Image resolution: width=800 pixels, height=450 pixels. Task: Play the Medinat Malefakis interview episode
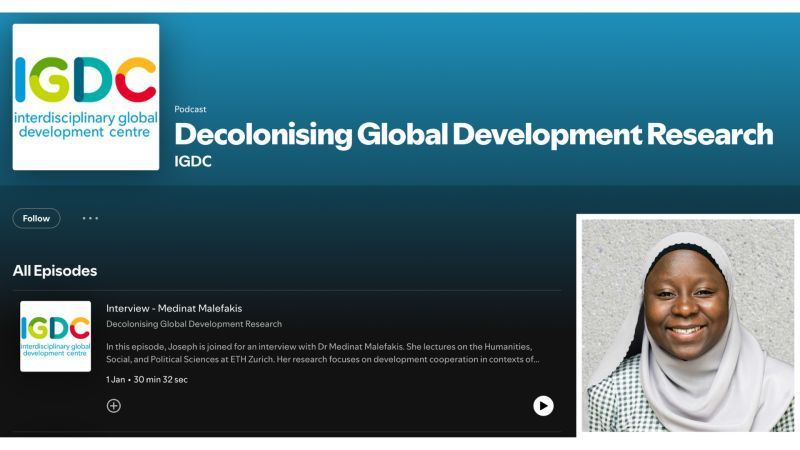pos(543,405)
